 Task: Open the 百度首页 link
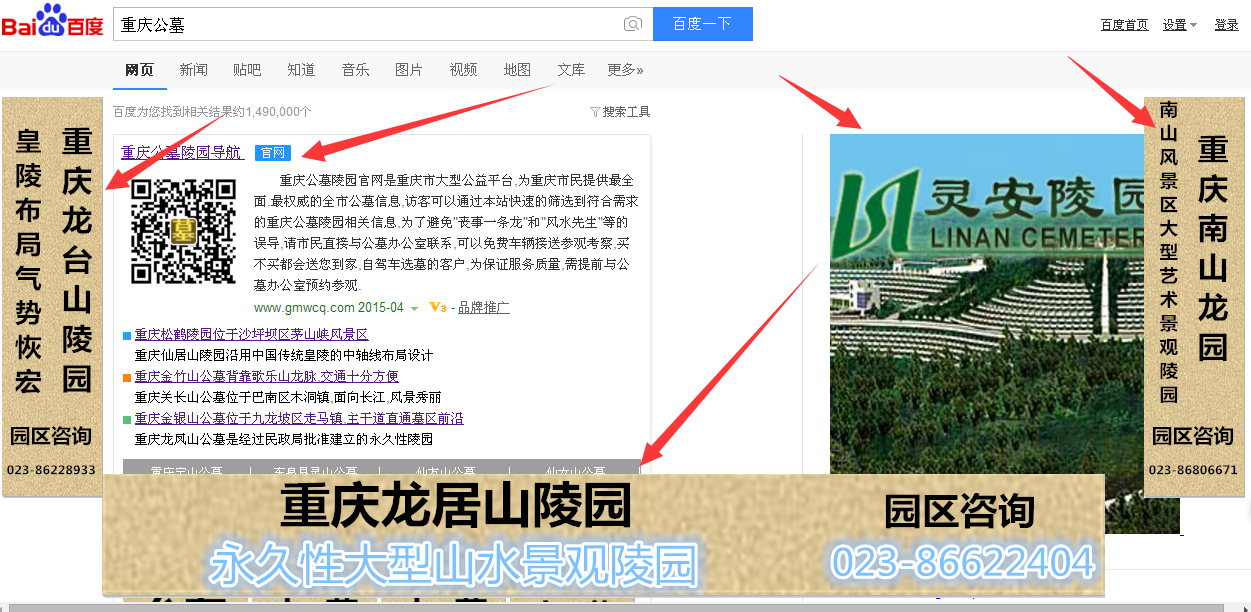point(1124,25)
